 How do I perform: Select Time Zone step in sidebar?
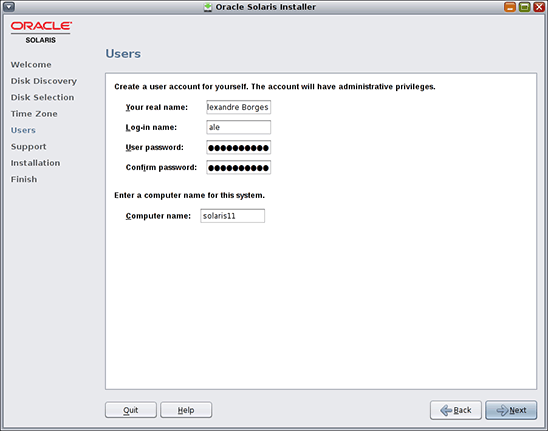34,114
